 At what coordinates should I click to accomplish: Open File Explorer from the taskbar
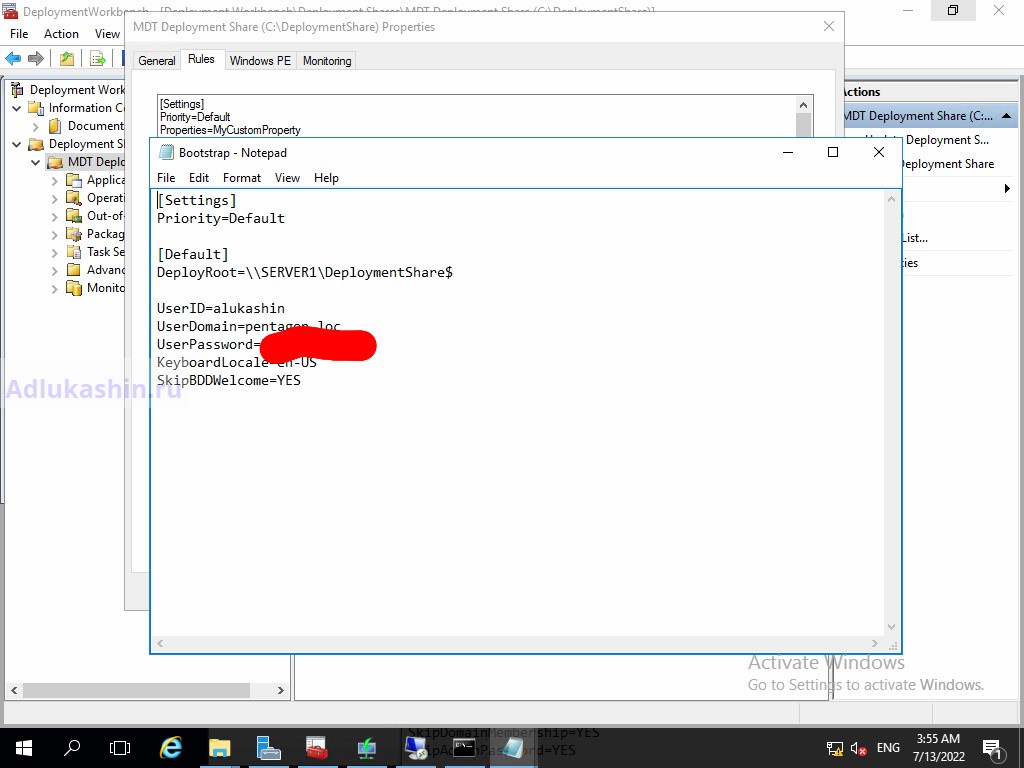coord(219,747)
